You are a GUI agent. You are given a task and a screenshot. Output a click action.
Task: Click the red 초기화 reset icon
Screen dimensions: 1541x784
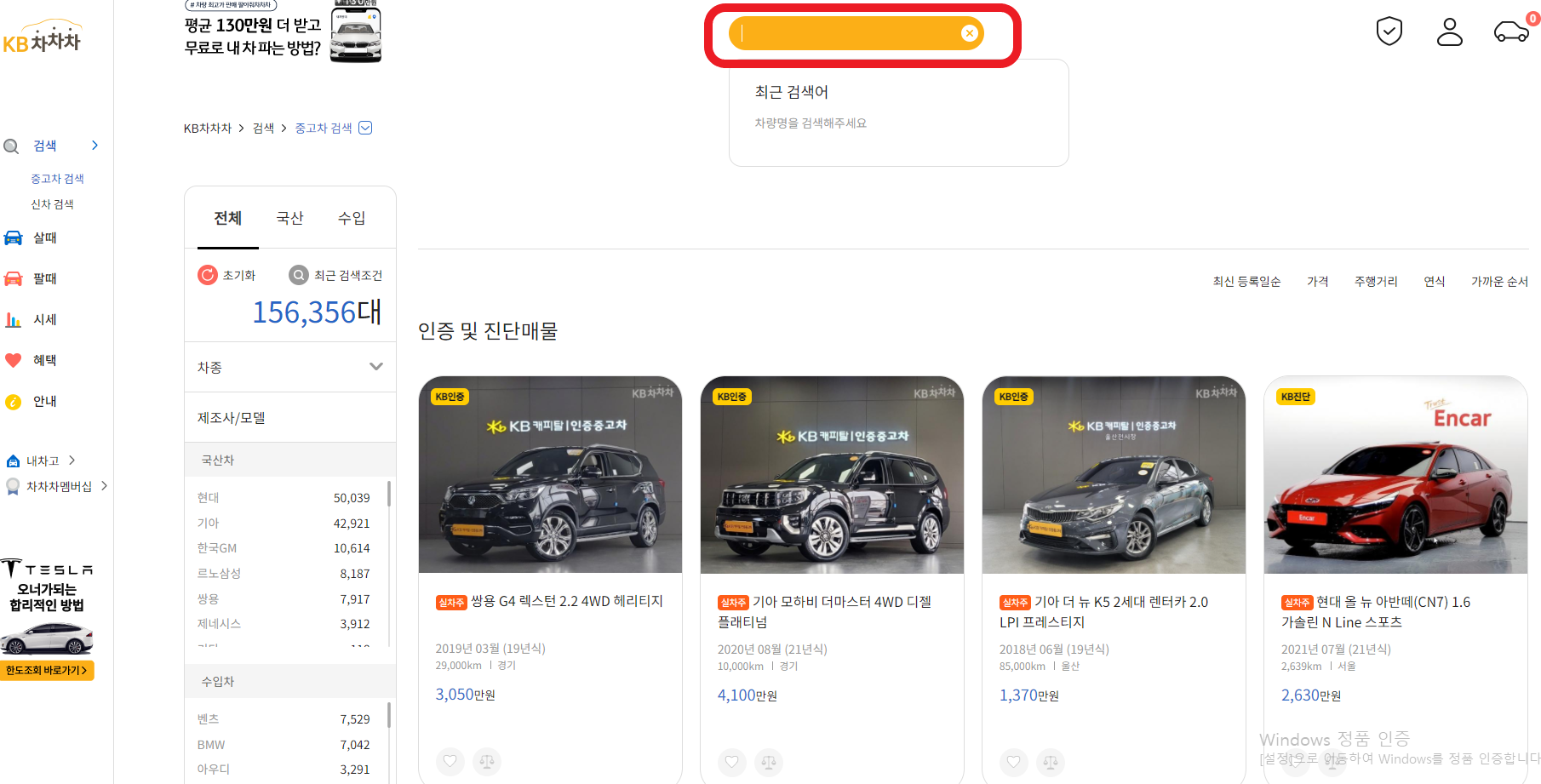click(x=208, y=275)
